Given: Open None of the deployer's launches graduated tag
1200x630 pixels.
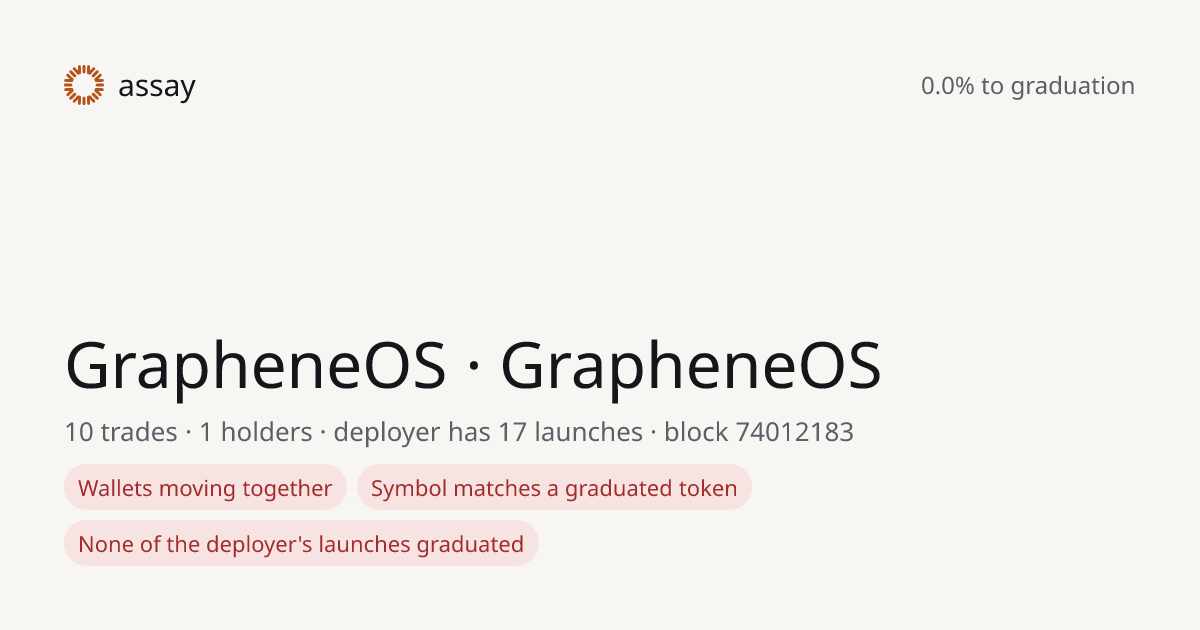Looking at the screenshot, I should pyautogui.click(x=301, y=544).
